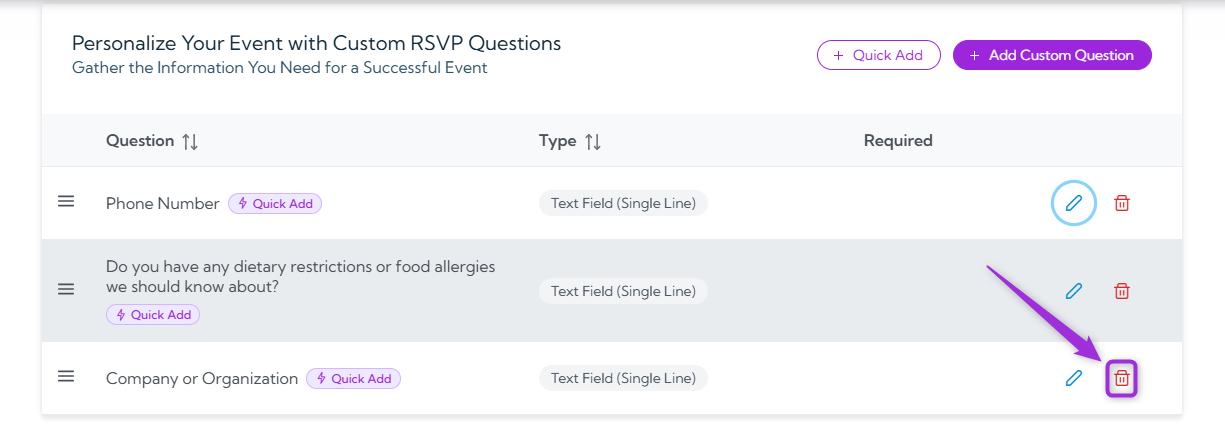Screen dimensions: 1225x443
Task: Edit the dietary restrictions question
Action: point(1074,291)
